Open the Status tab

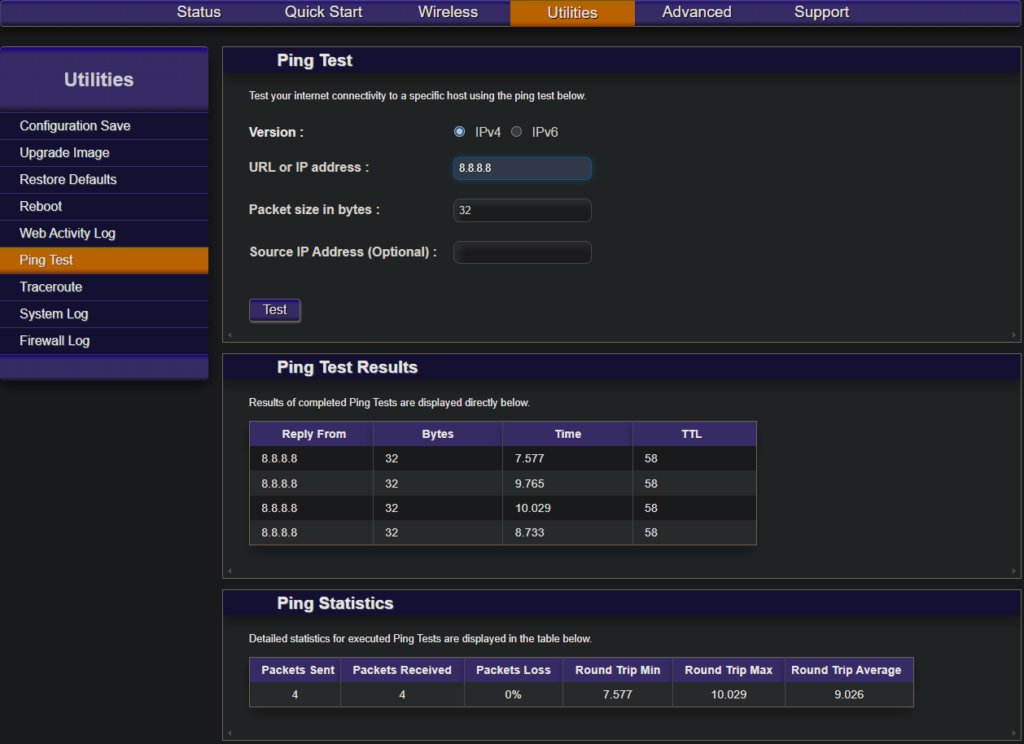click(x=199, y=12)
